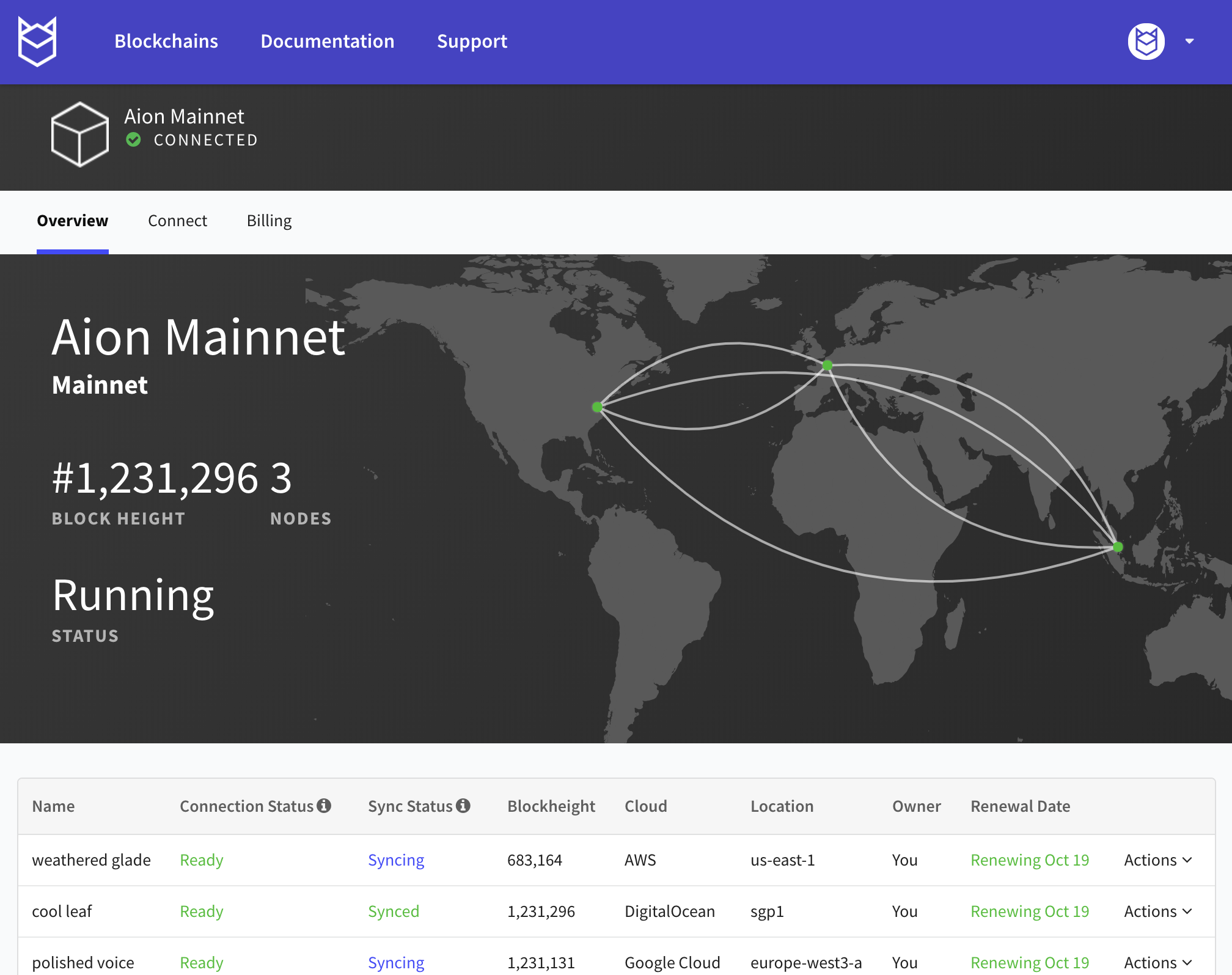Click the DigitalOcean cloud cell
1232x975 pixels.
click(x=670, y=911)
